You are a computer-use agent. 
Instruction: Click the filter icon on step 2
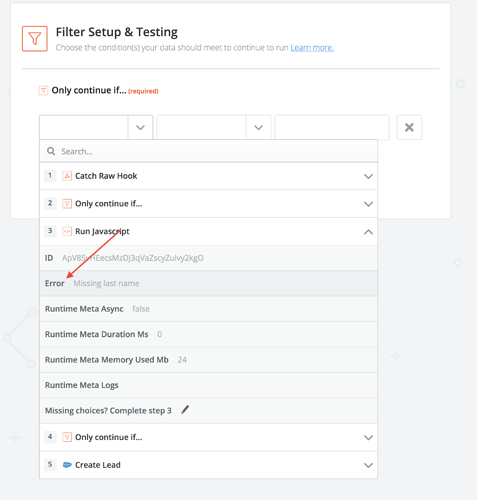pyautogui.click(x=67, y=203)
